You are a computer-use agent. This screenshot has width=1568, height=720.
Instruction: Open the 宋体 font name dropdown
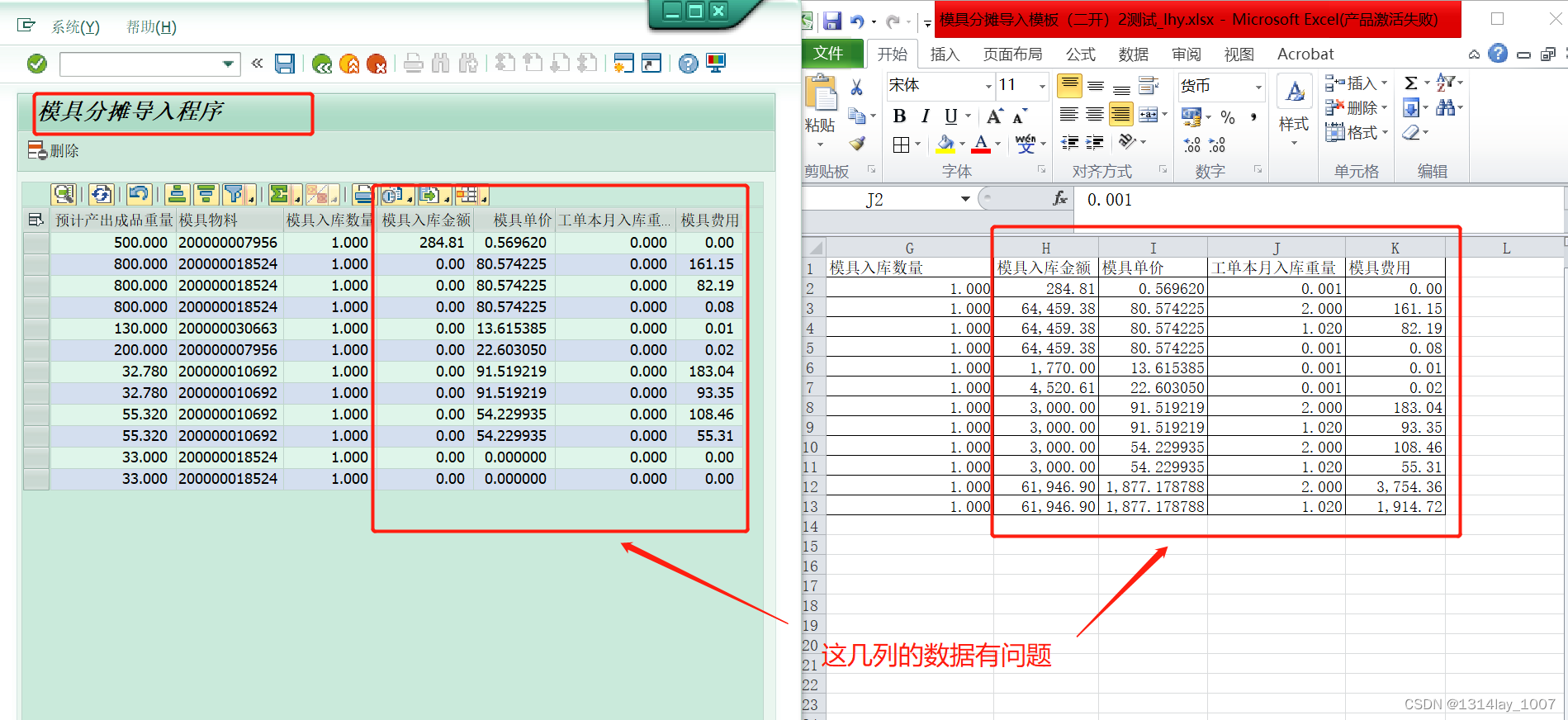(x=988, y=86)
